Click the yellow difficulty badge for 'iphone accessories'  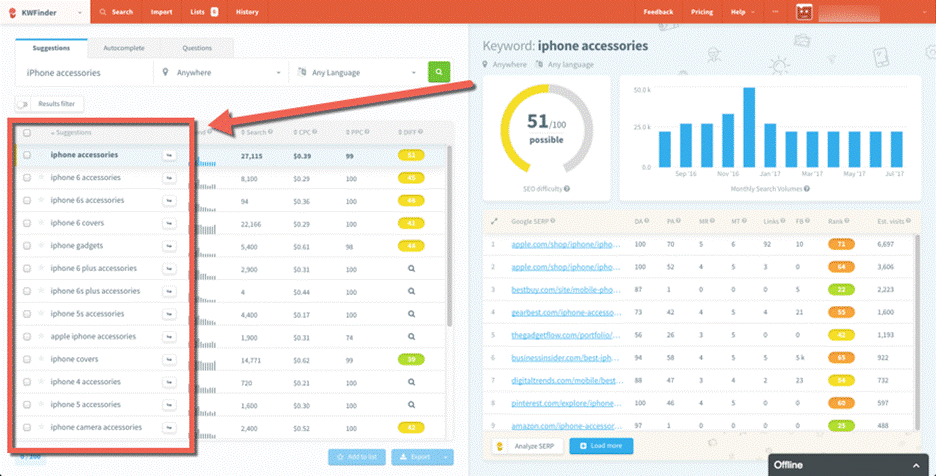(x=410, y=155)
